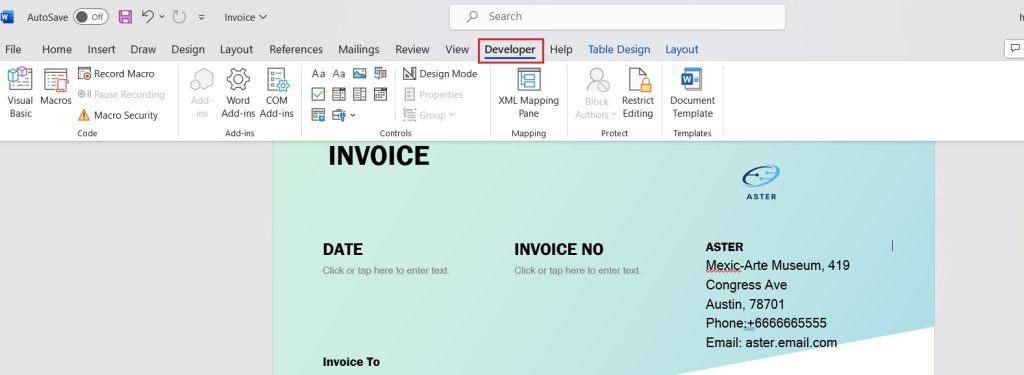Insert Drop-Down List content control

[359, 94]
